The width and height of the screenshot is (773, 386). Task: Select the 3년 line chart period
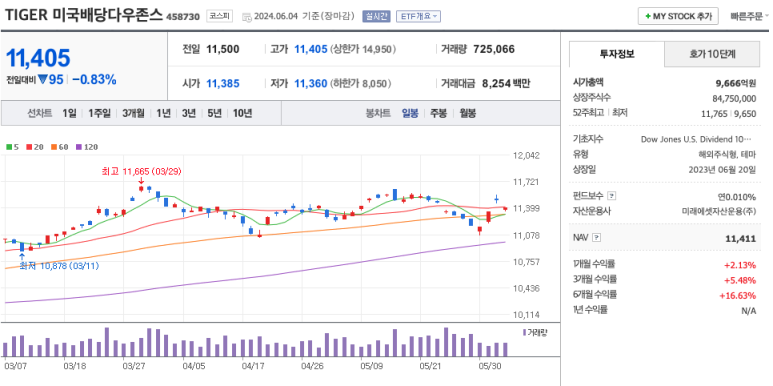189,113
